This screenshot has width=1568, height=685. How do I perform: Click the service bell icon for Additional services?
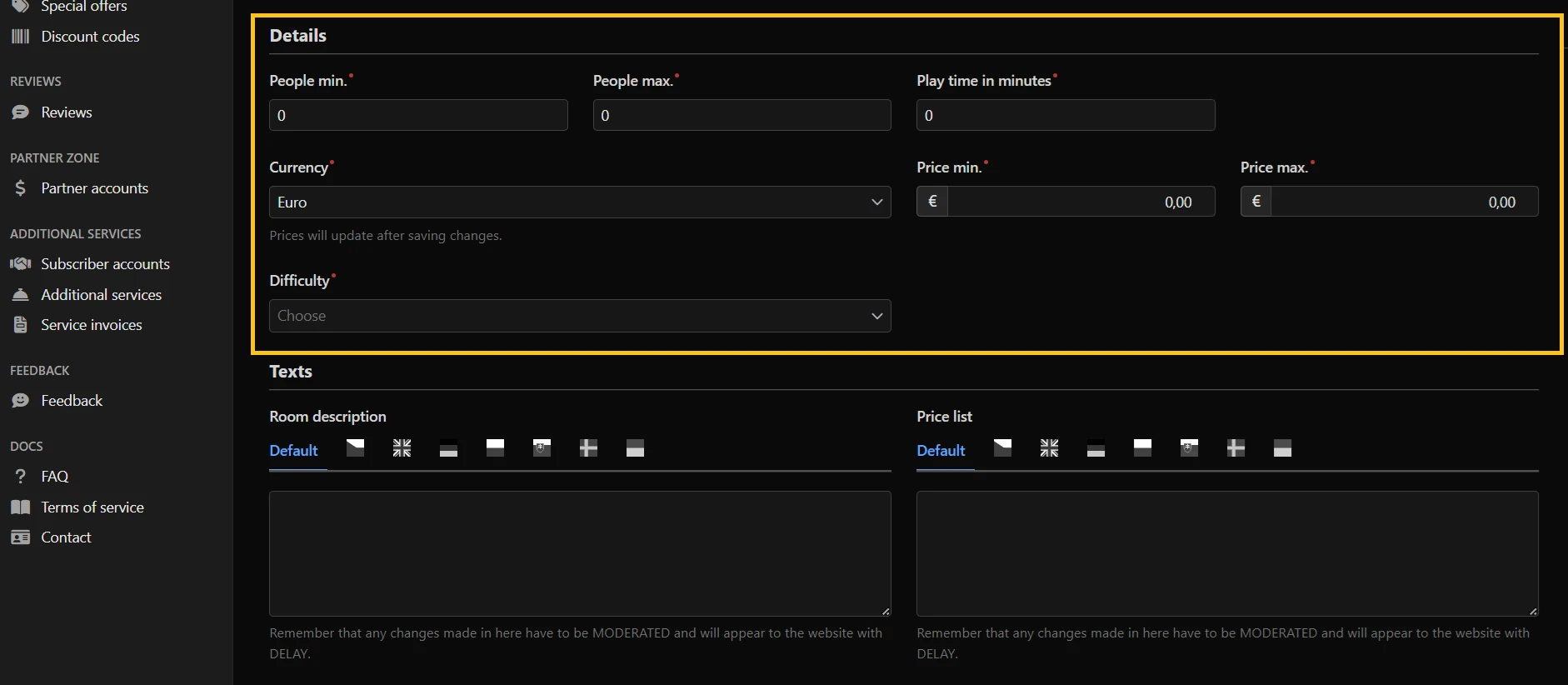pos(20,295)
